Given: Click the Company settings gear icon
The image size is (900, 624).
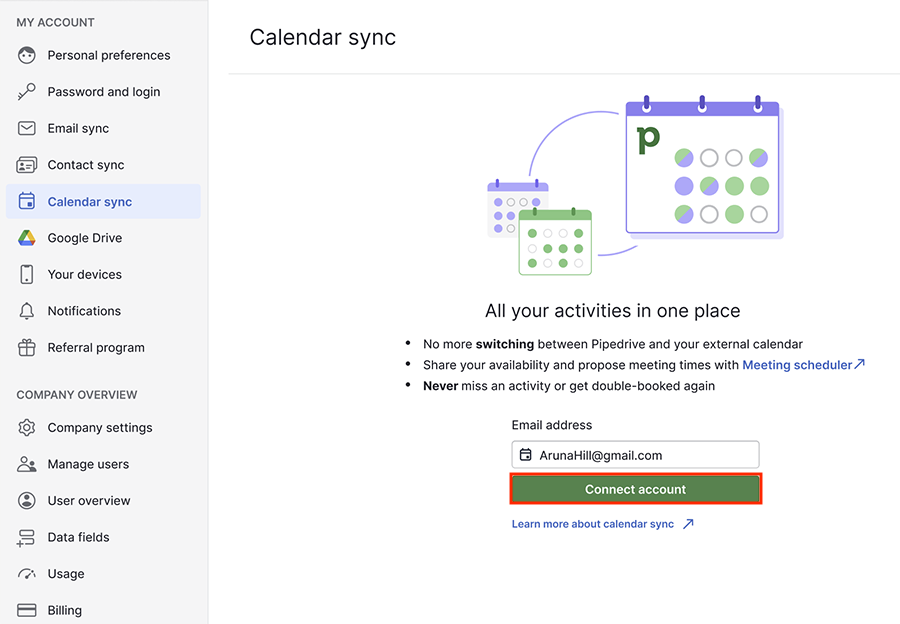Looking at the screenshot, I should pyautogui.click(x=25, y=427).
